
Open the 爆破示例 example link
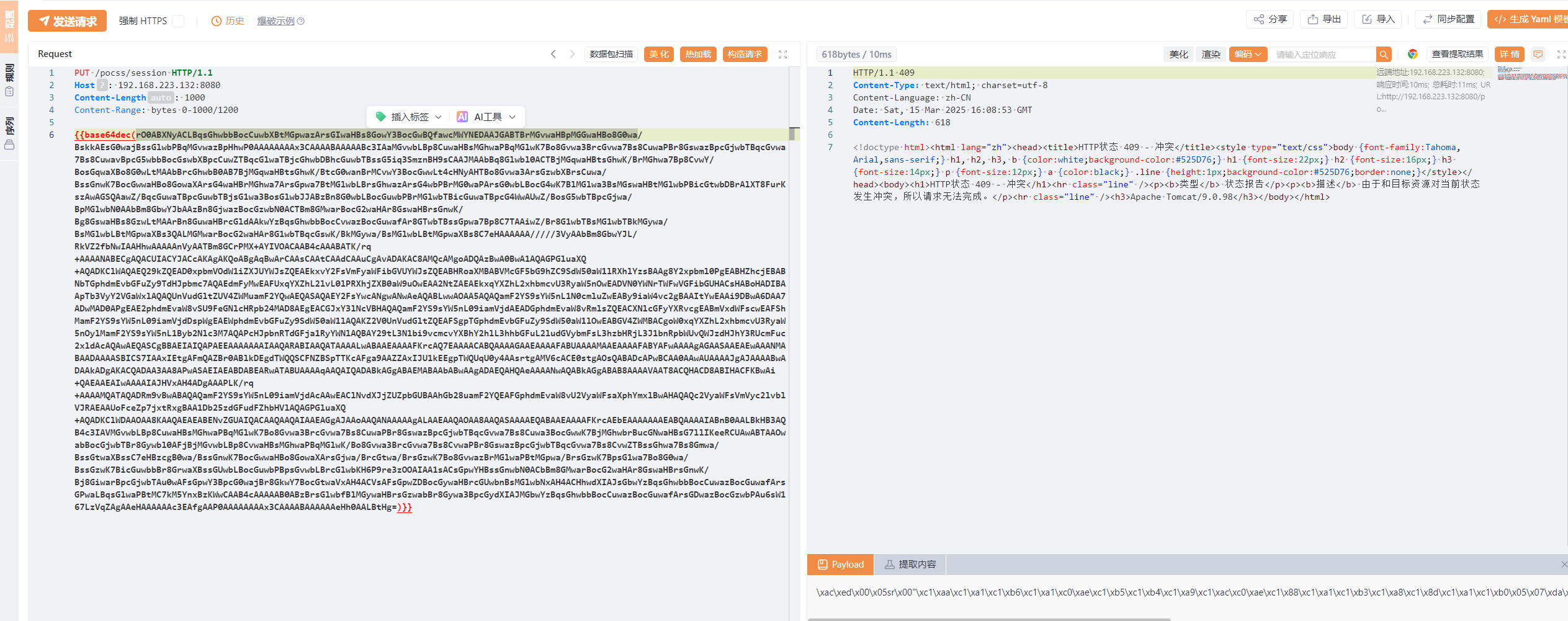pyautogui.click(x=276, y=21)
